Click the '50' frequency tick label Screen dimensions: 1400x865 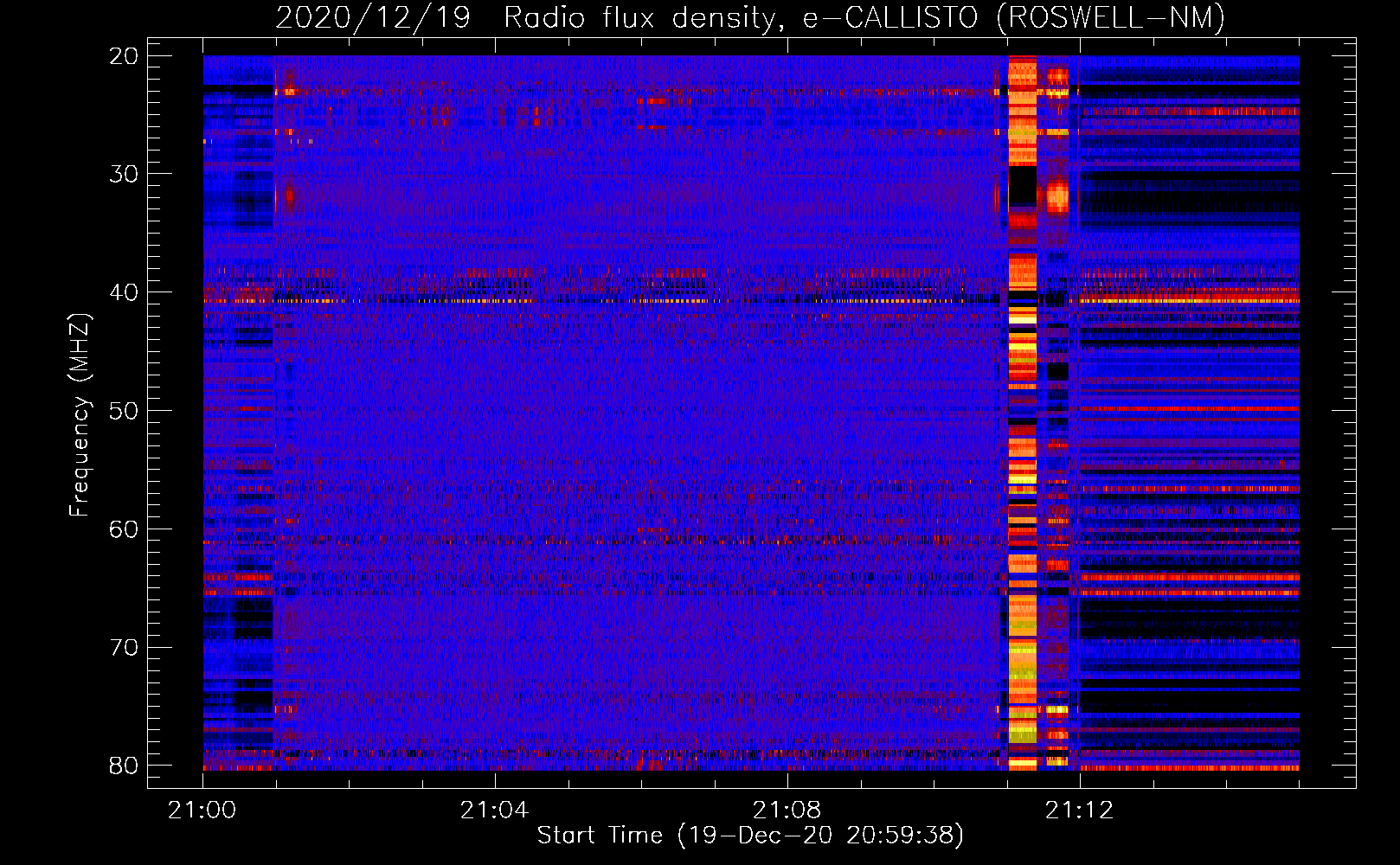tap(124, 410)
